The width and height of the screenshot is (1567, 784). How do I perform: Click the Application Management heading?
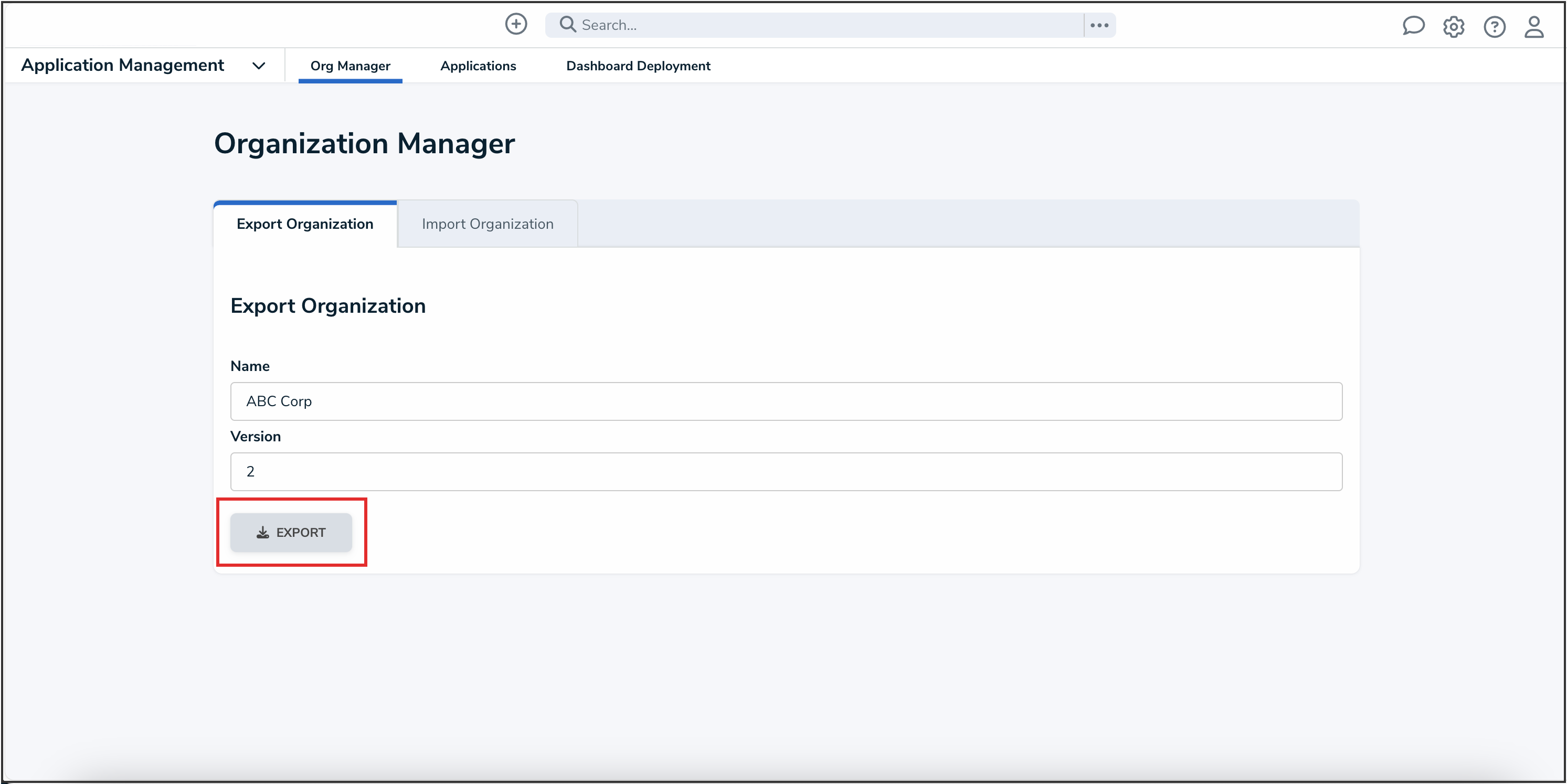[123, 65]
